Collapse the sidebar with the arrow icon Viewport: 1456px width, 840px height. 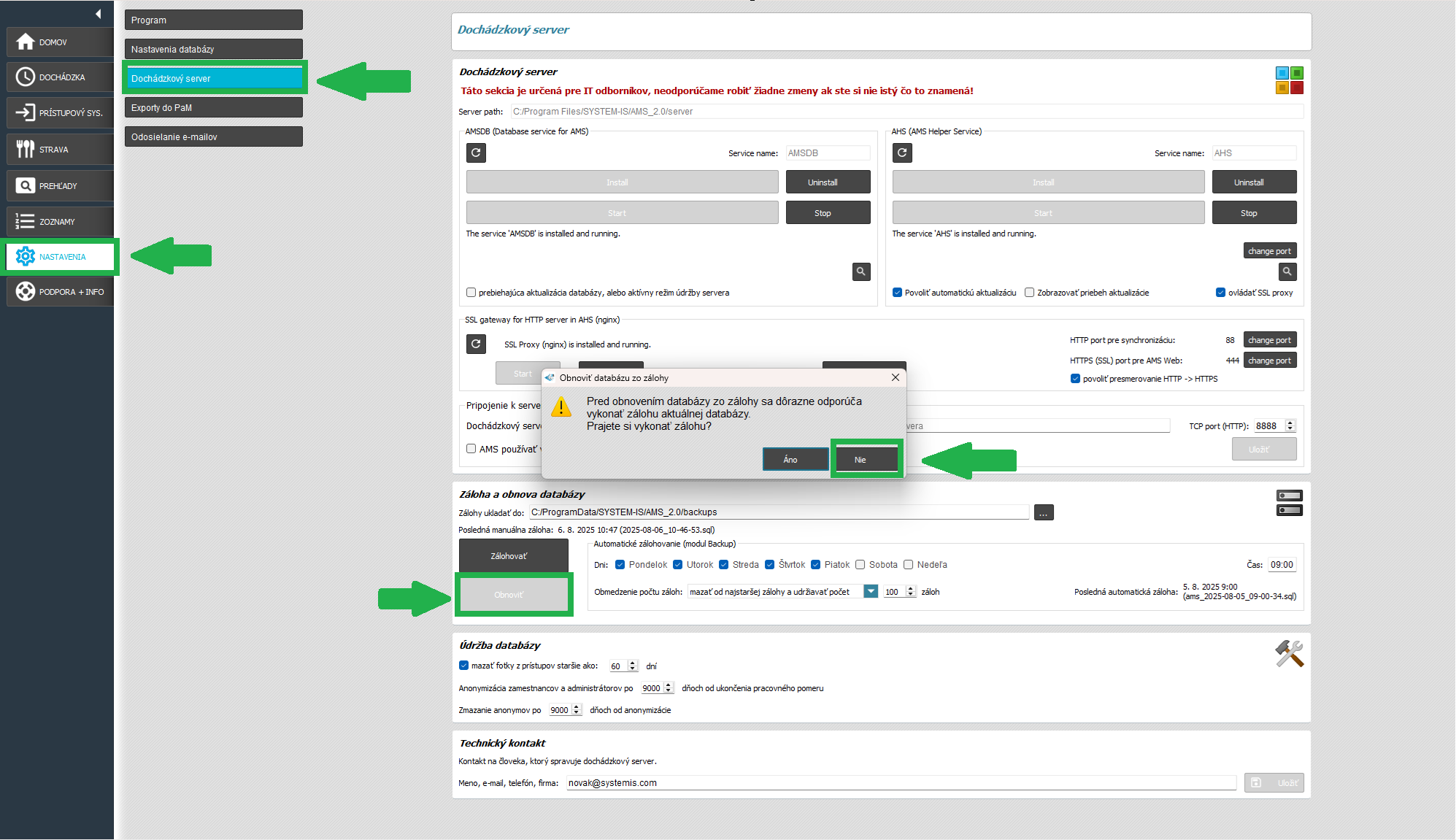(x=99, y=14)
